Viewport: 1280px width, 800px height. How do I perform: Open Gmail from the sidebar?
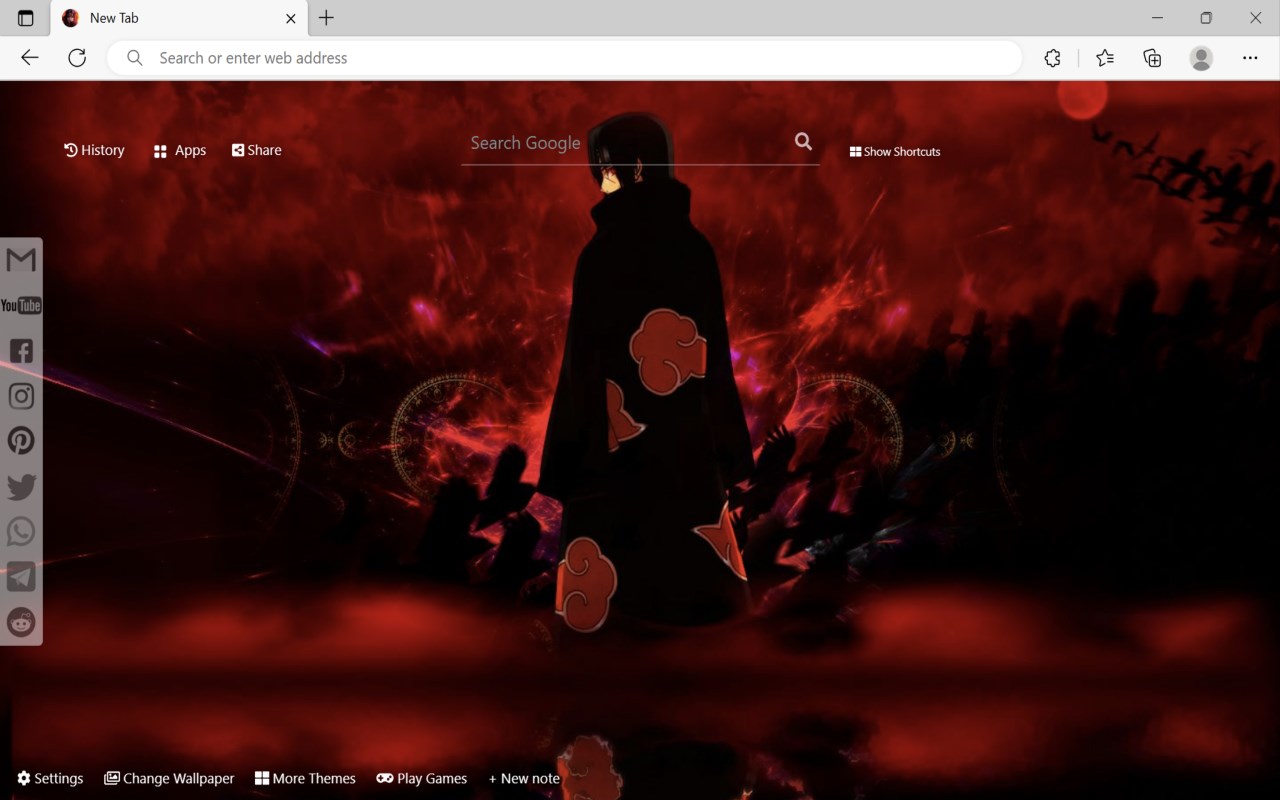coord(21,260)
